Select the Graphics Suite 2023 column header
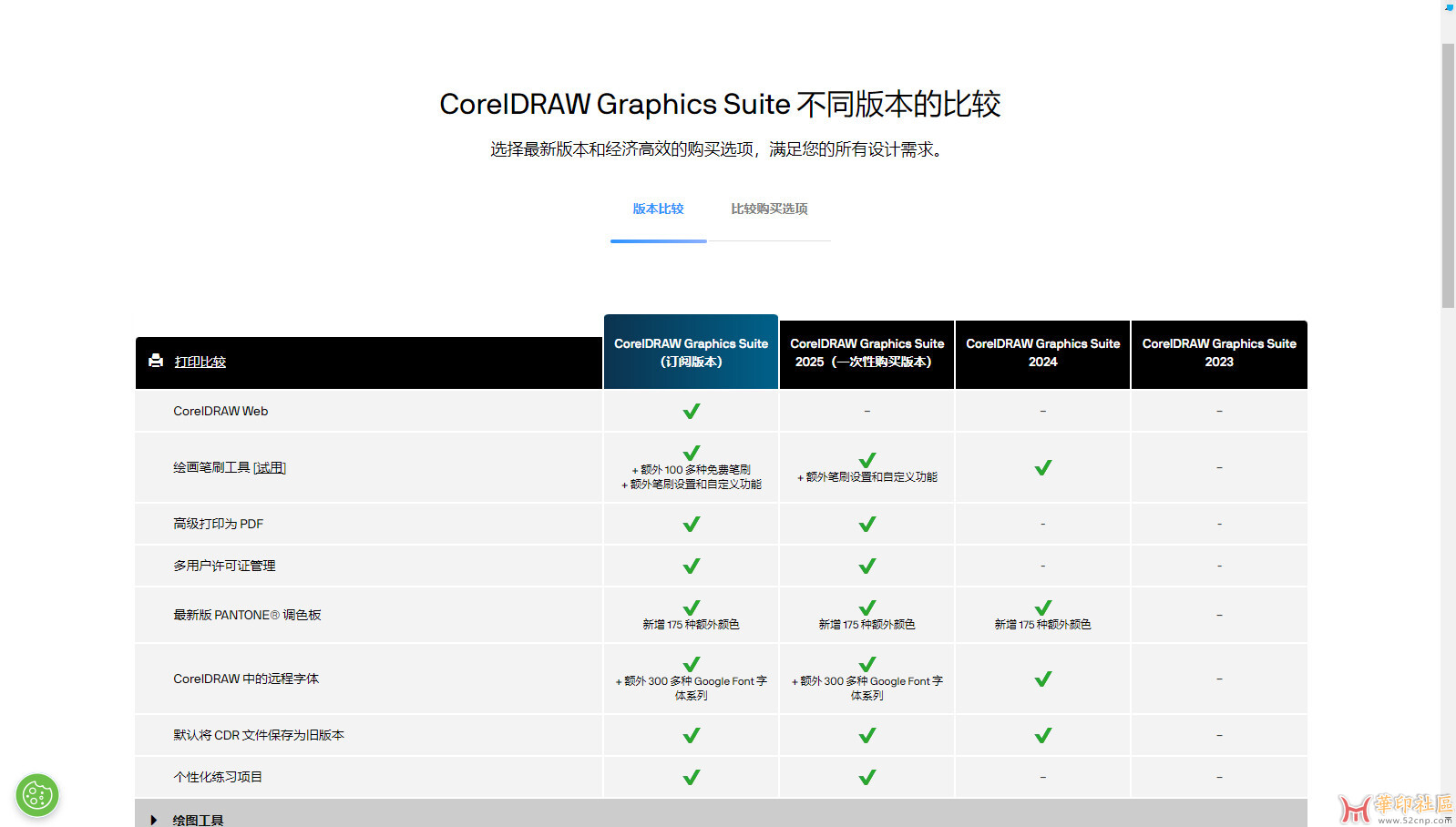 pyautogui.click(x=1219, y=352)
